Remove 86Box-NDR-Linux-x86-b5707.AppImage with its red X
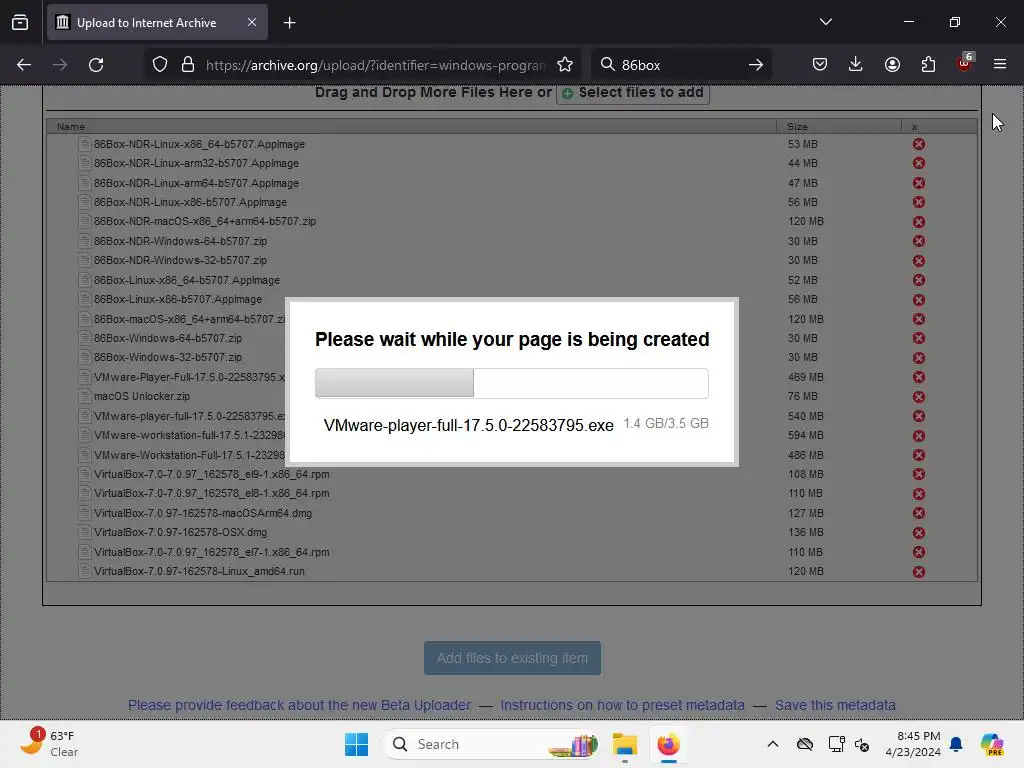The image size is (1024, 768). click(x=918, y=202)
